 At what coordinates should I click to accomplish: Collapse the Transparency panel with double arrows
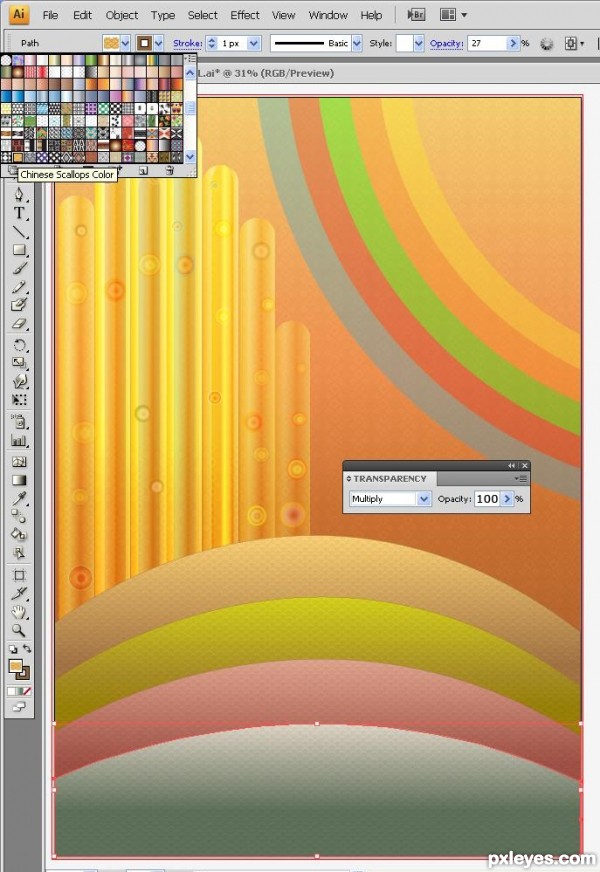512,465
